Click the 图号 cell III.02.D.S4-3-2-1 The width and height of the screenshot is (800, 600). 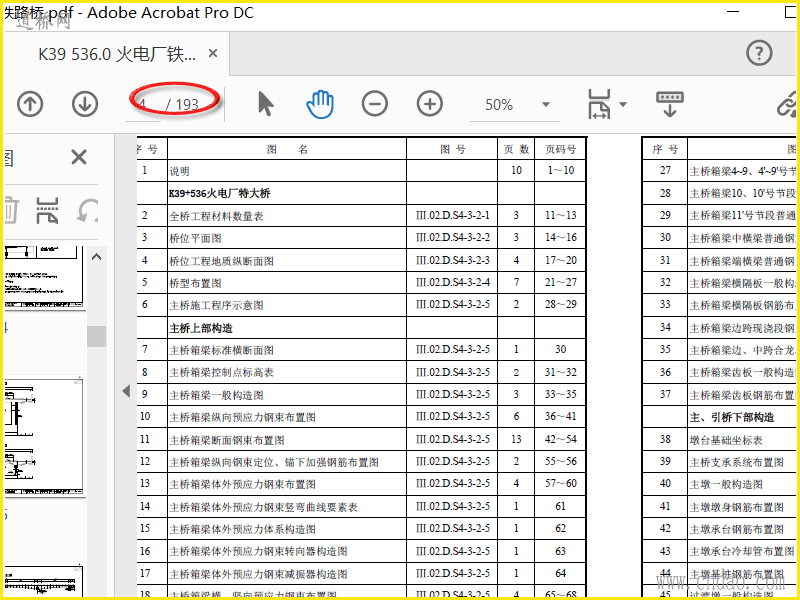click(x=453, y=216)
